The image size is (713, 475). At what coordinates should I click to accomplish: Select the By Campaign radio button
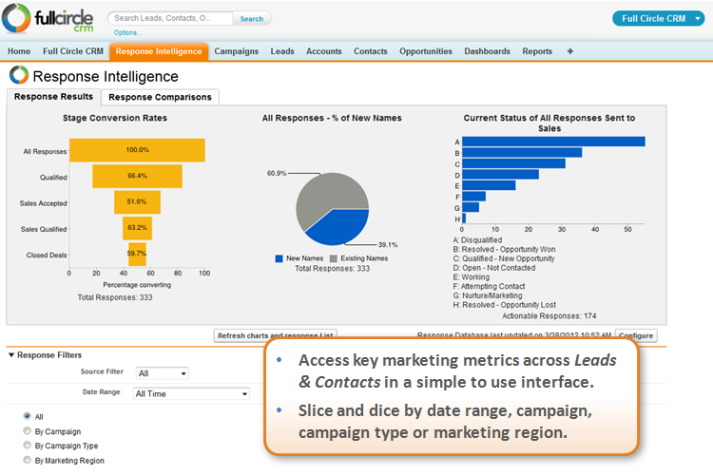click(x=27, y=430)
